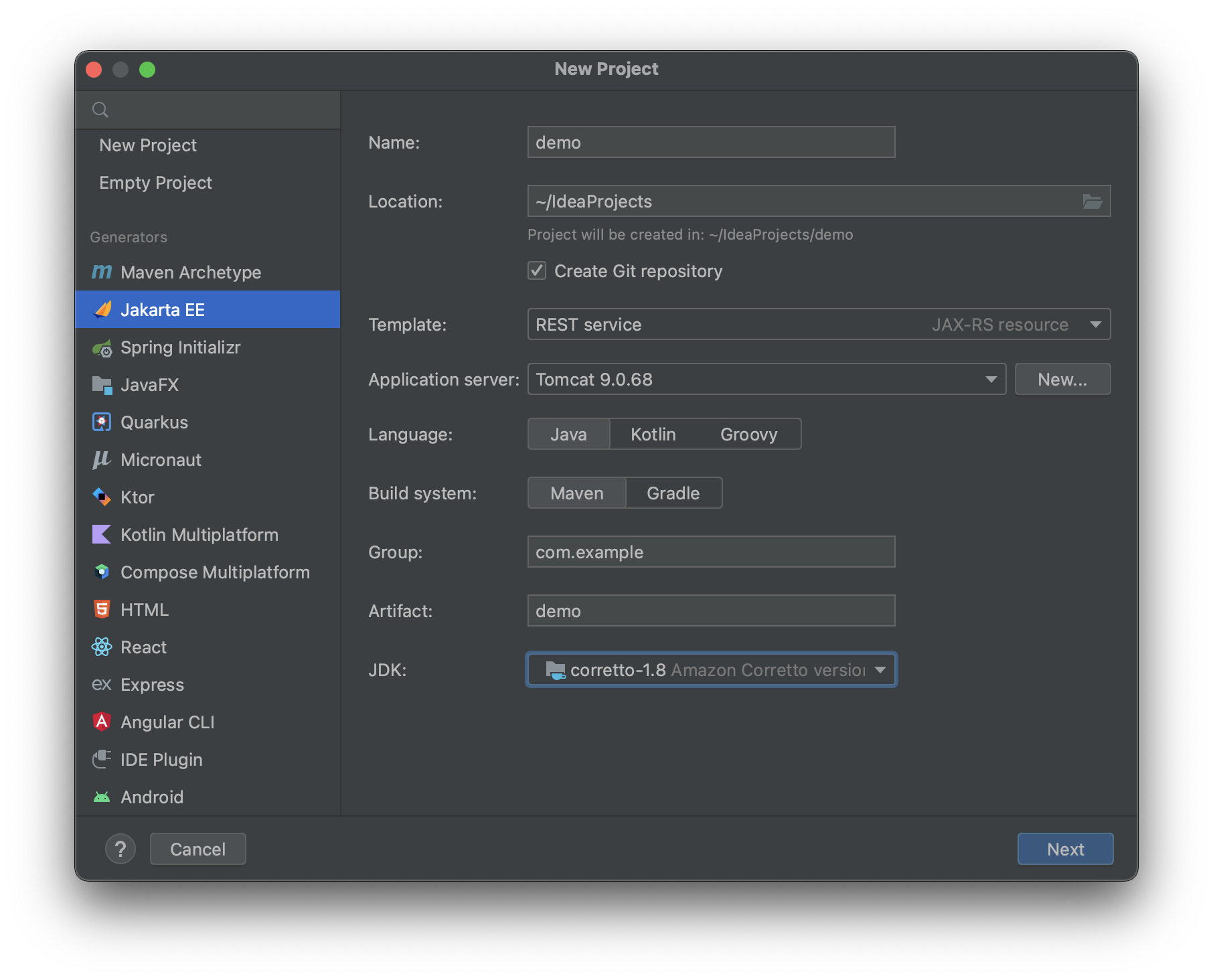
Task: Click New... application server button
Action: [x=1062, y=379]
